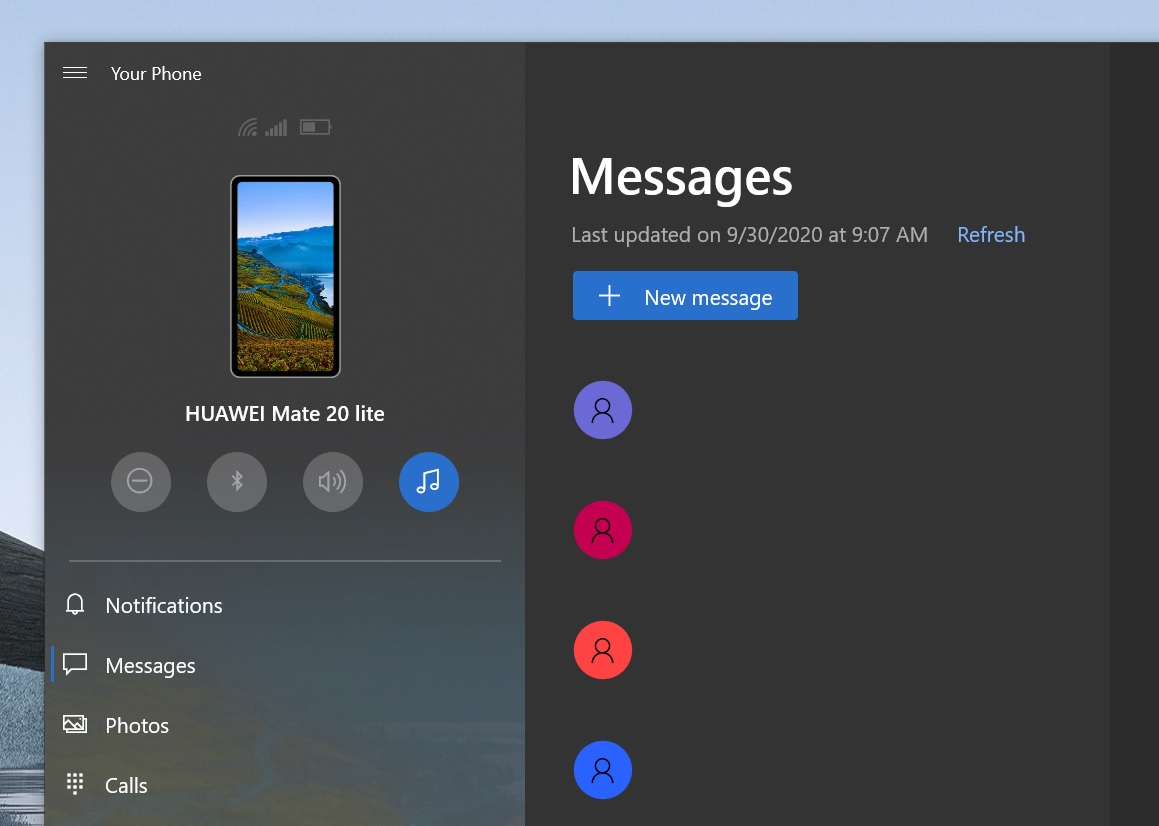
Task: Open Notifications section
Action: tap(164, 606)
